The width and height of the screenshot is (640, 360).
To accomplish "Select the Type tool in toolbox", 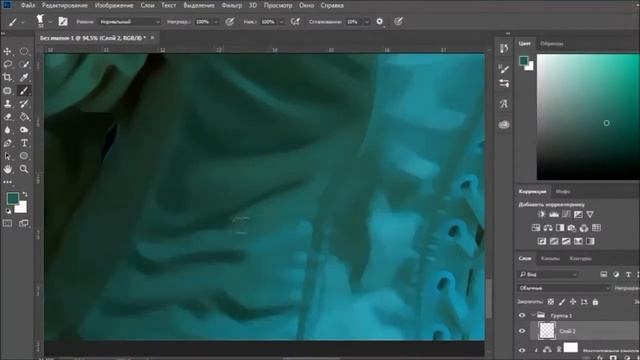I will (24, 143).
